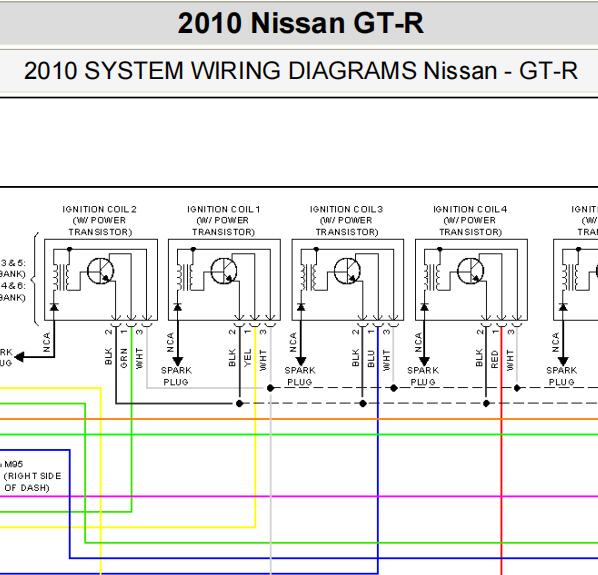This screenshot has width=598, height=575.
Task: Click the "BLK" wire label under Ignition Coil 2
Action: tap(108, 356)
